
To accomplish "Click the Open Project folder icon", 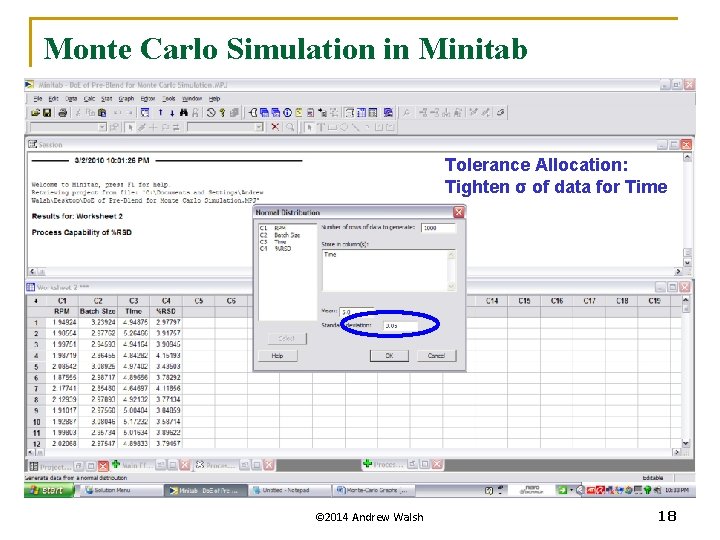I will pyautogui.click(x=35, y=112).
